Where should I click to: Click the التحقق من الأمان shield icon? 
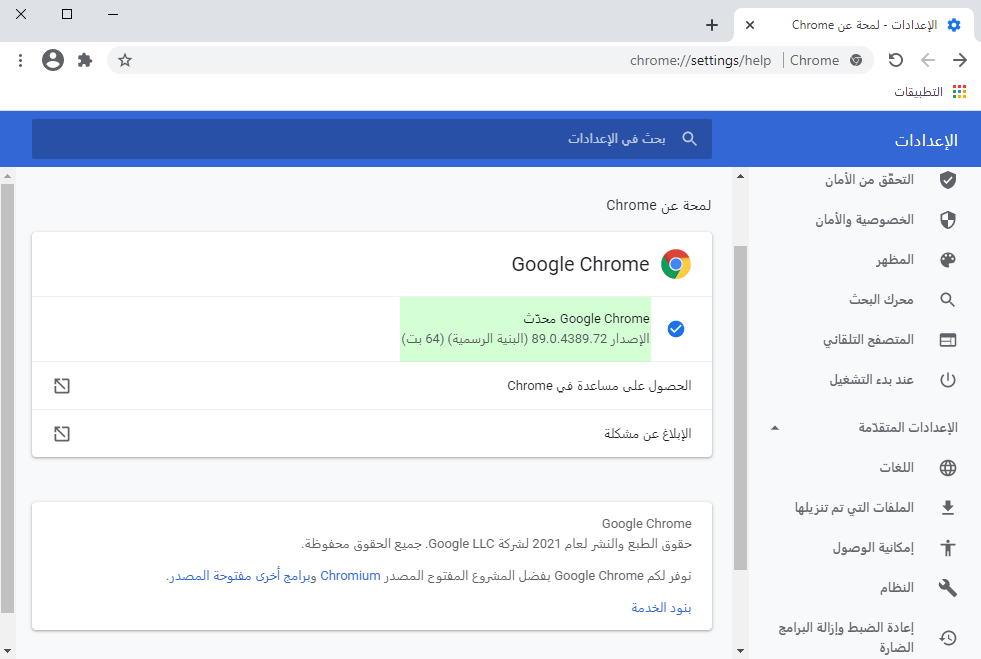(x=948, y=180)
